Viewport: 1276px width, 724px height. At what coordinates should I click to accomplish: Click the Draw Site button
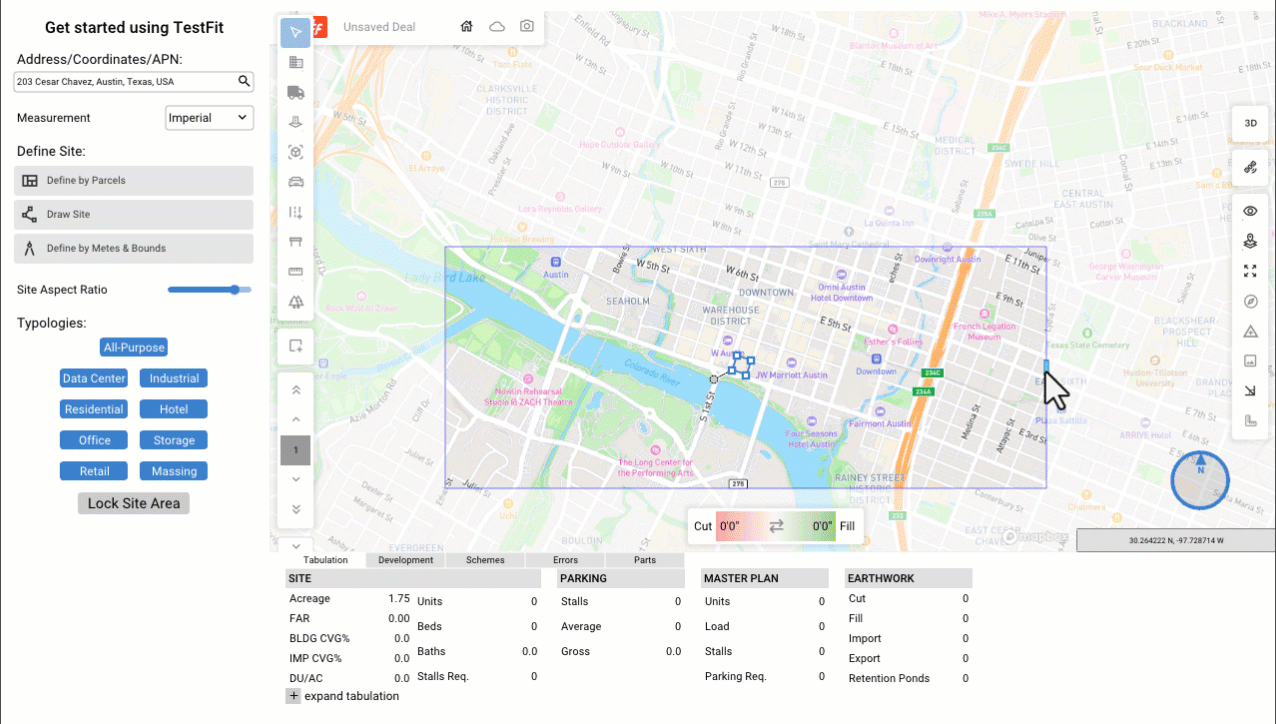[x=134, y=215]
